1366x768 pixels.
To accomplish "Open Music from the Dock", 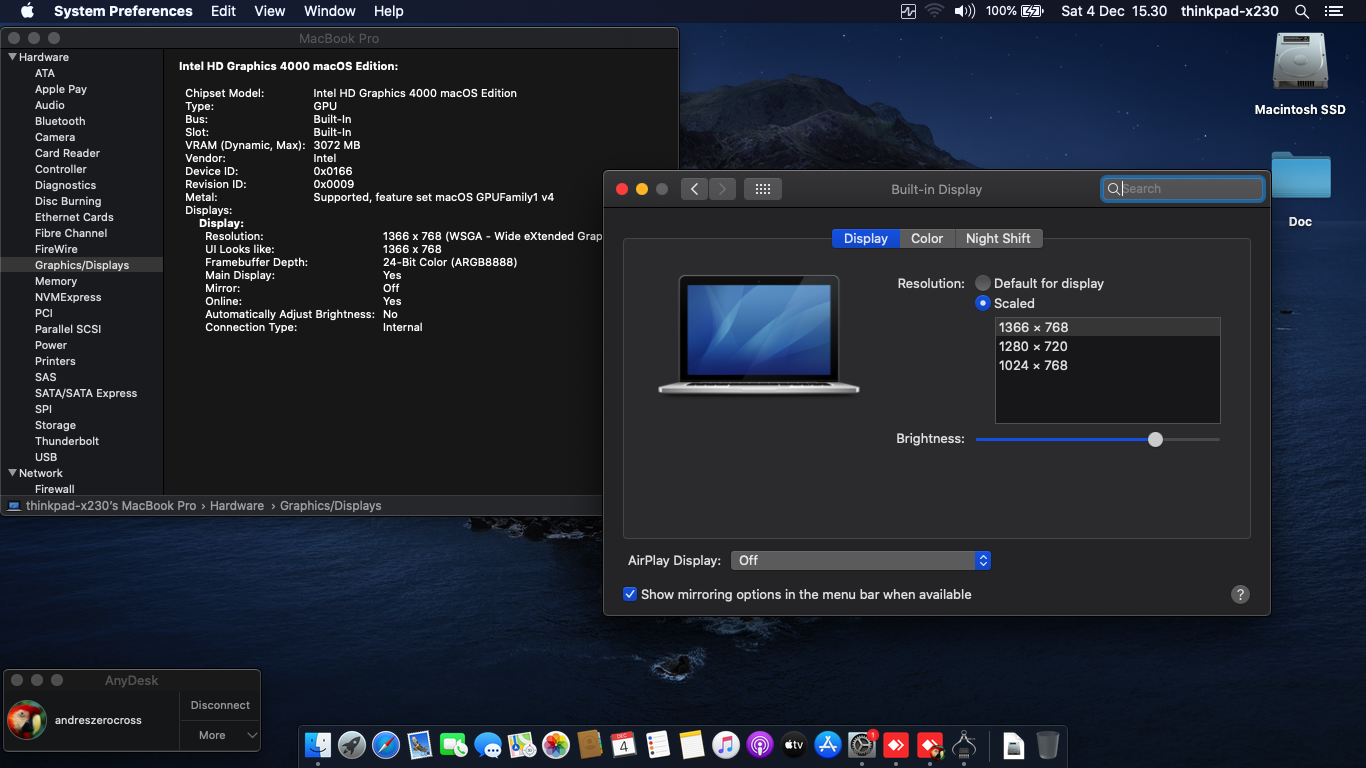I will 726,745.
